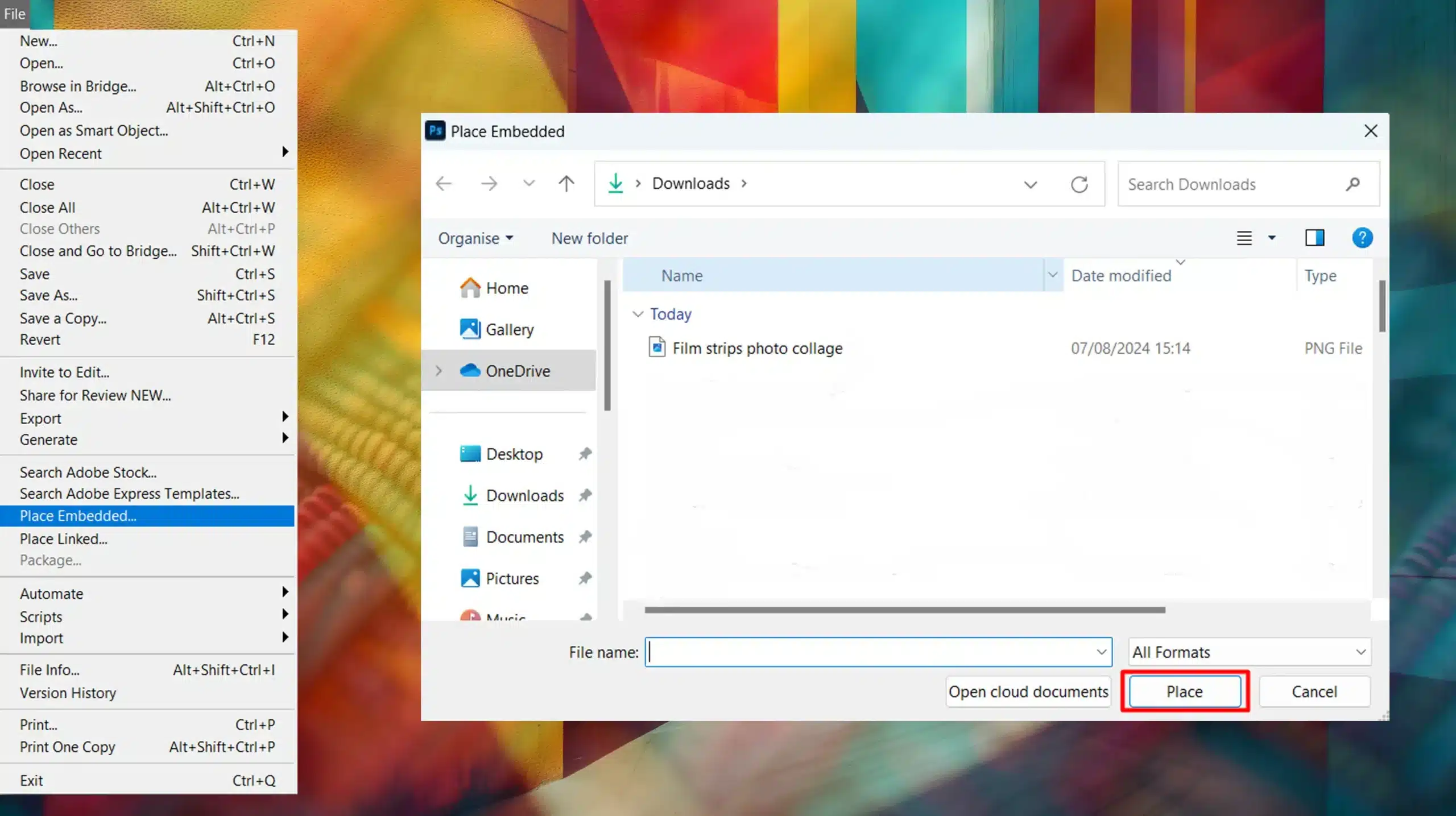Click the File menu in menu bar

(15, 14)
